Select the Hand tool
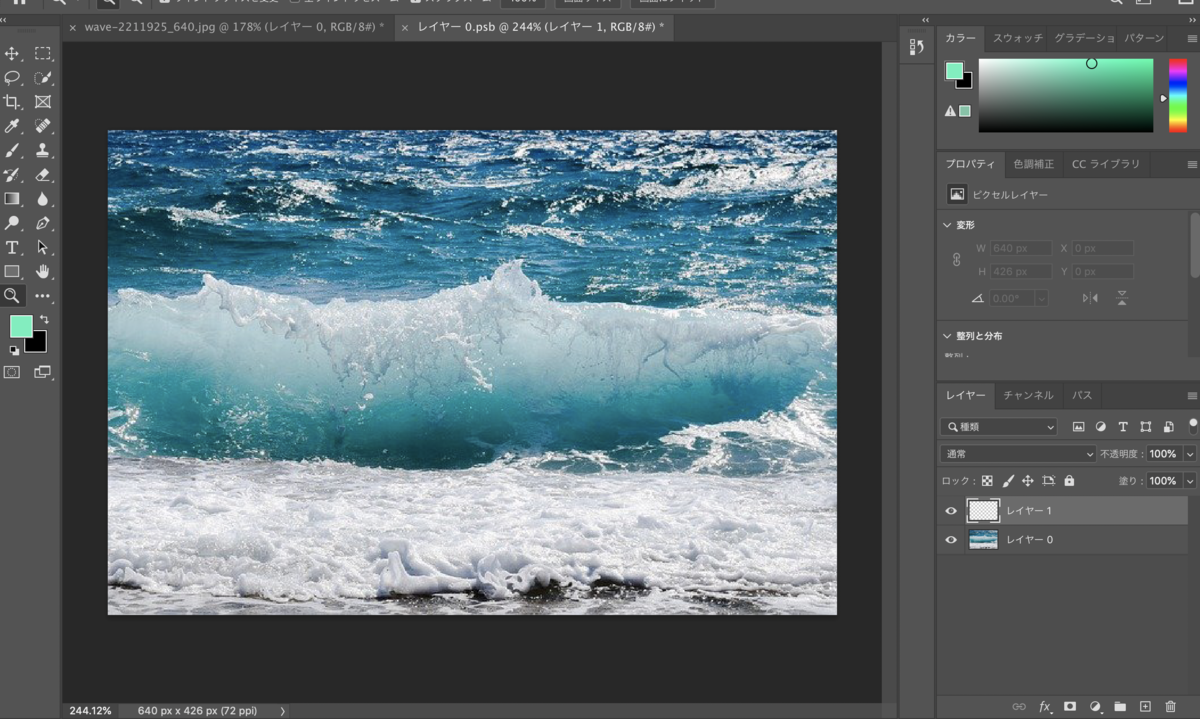Image resolution: width=1200 pixels, height=719 pixels. (x=43, y=272)
